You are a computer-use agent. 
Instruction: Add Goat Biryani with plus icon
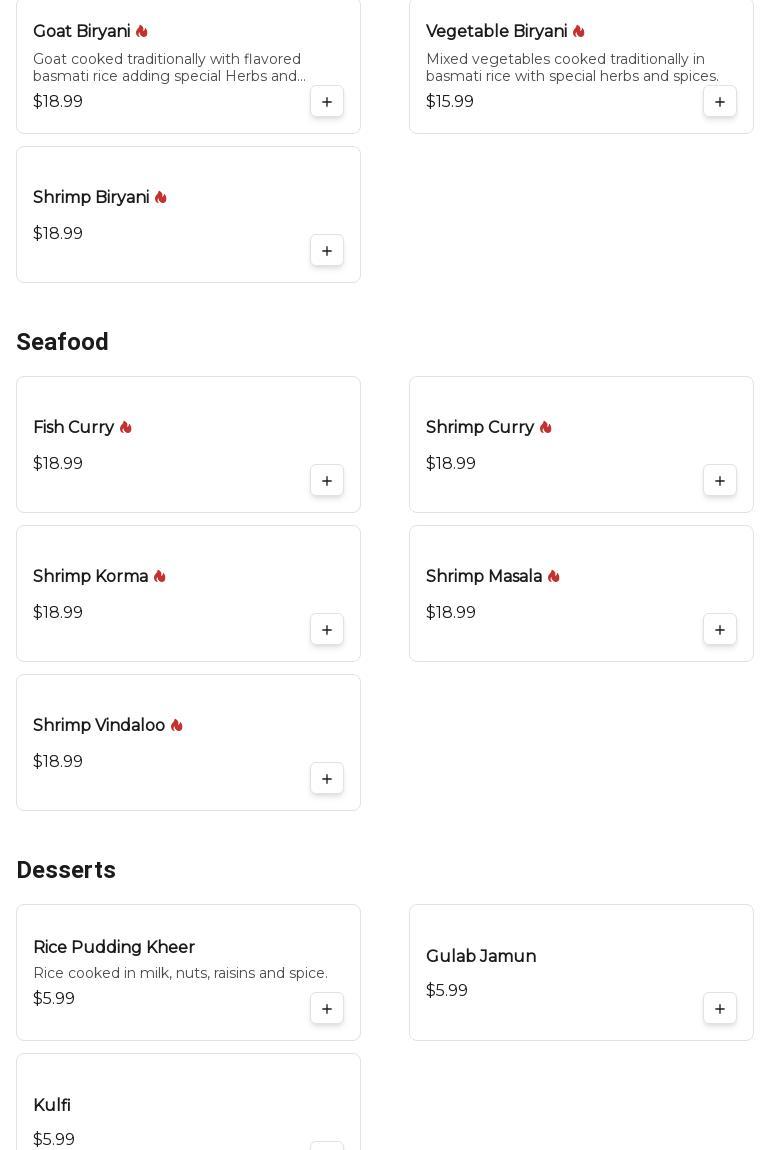coord(327,102)
